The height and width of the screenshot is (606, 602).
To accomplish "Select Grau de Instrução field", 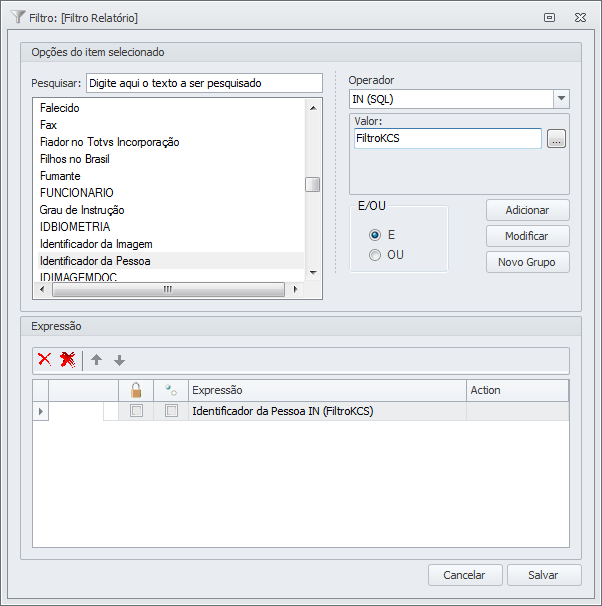I will 82,210.
